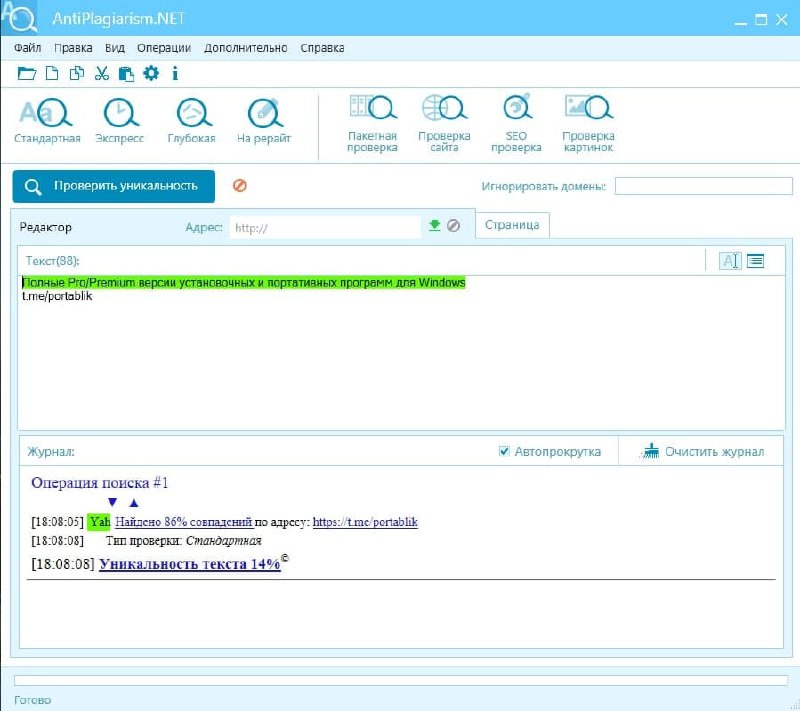Open the Файл menu
800x711 pixels.
28,48
